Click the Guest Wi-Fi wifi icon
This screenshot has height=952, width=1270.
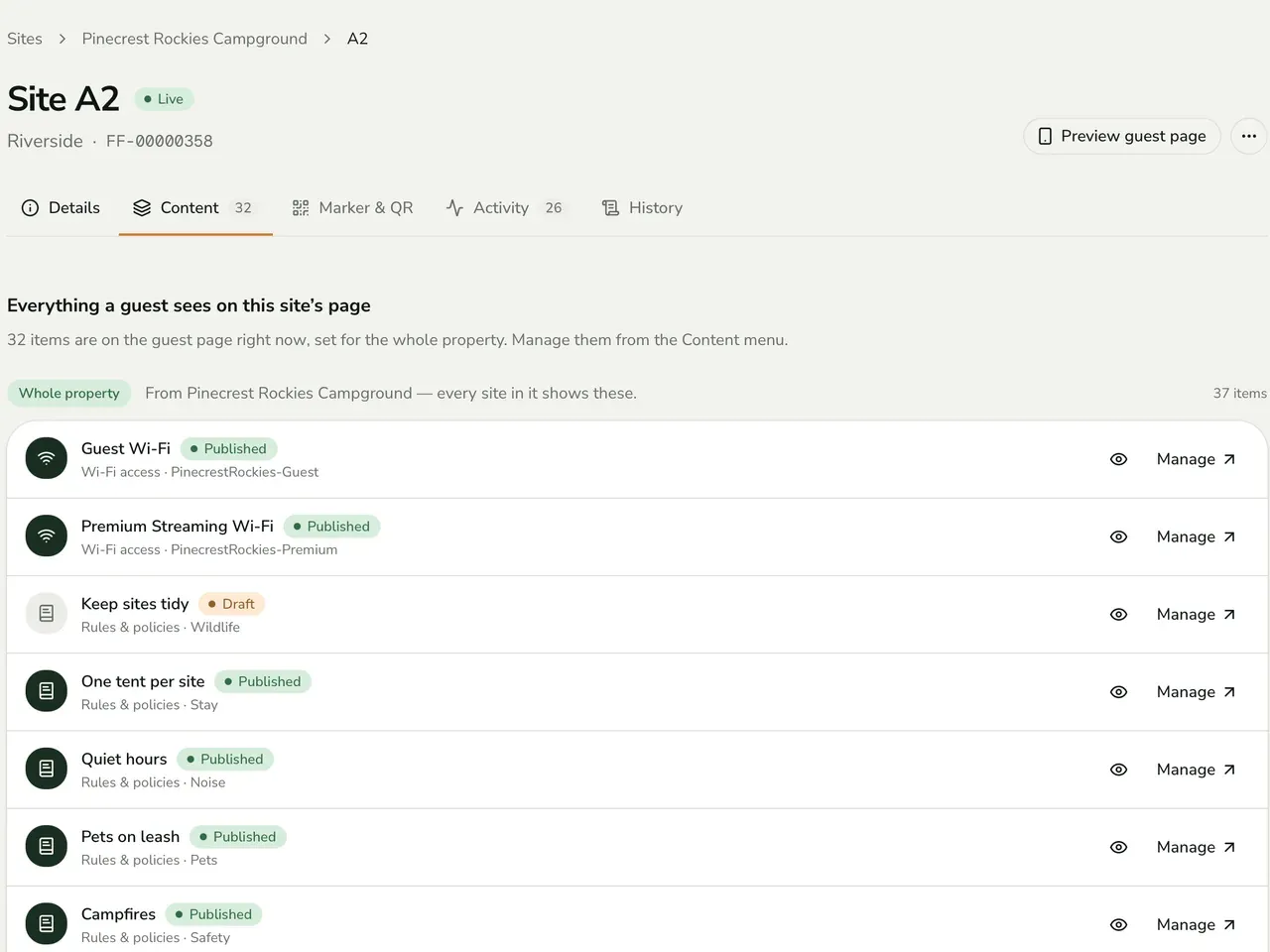pyautogui.click(x=47, y=459)
